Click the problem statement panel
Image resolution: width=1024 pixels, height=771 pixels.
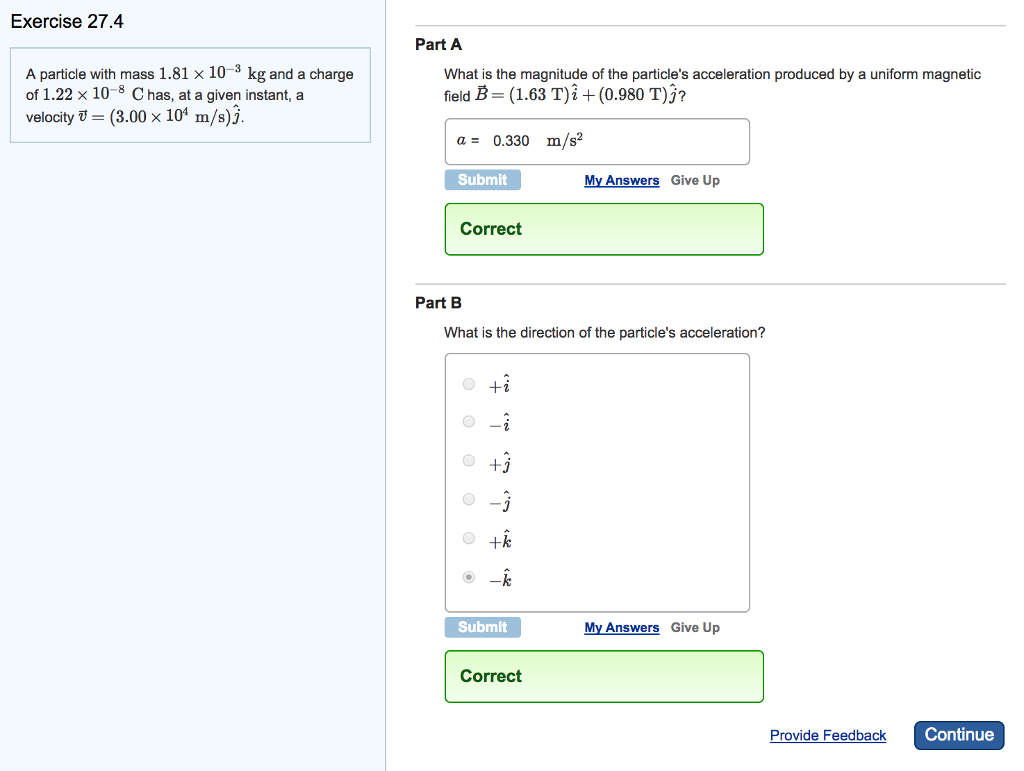point(190,95)
